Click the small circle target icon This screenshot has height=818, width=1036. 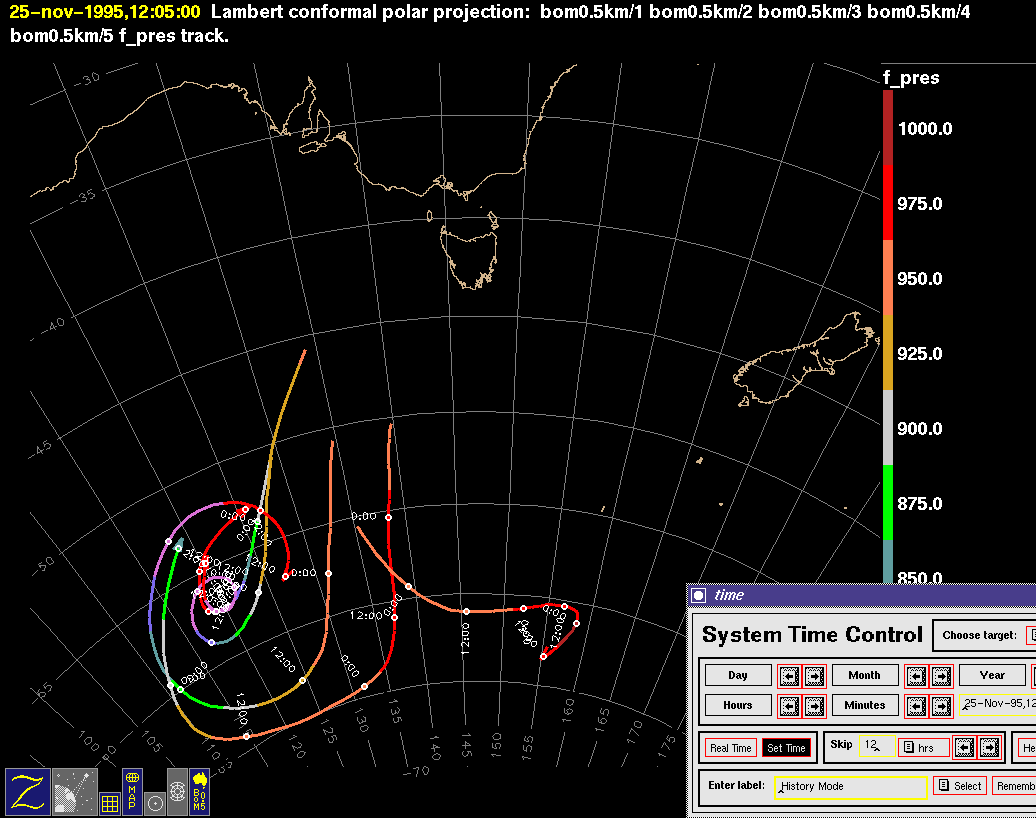tap(155, 802)
